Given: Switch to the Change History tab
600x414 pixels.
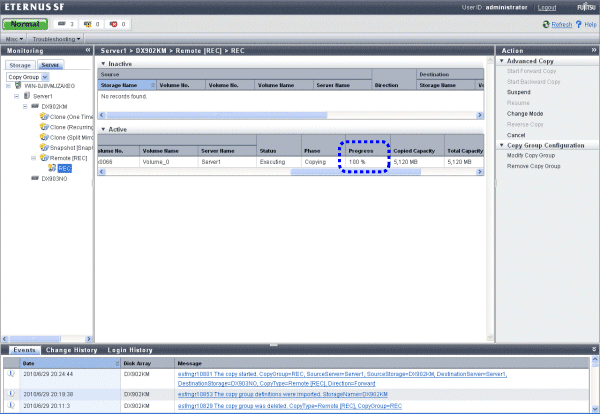Looking at the screenshot, I should 72,350.
